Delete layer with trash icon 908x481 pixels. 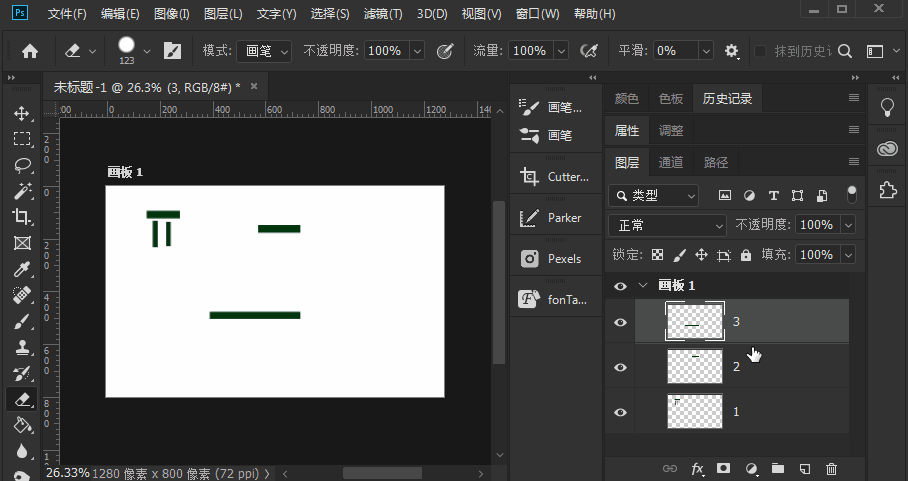click(x=832, y=469)
